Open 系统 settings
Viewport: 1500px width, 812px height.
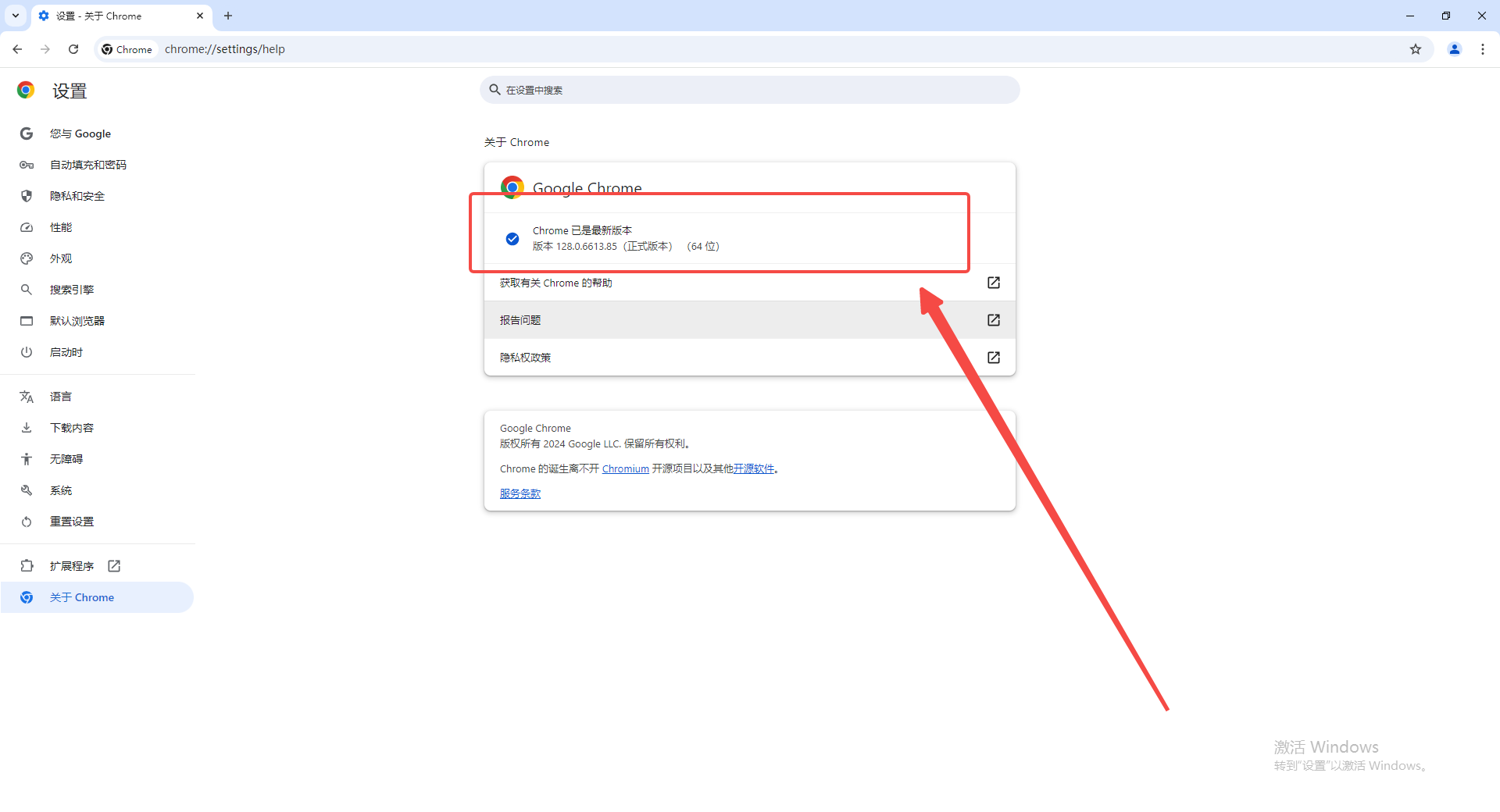coord(98,490)
